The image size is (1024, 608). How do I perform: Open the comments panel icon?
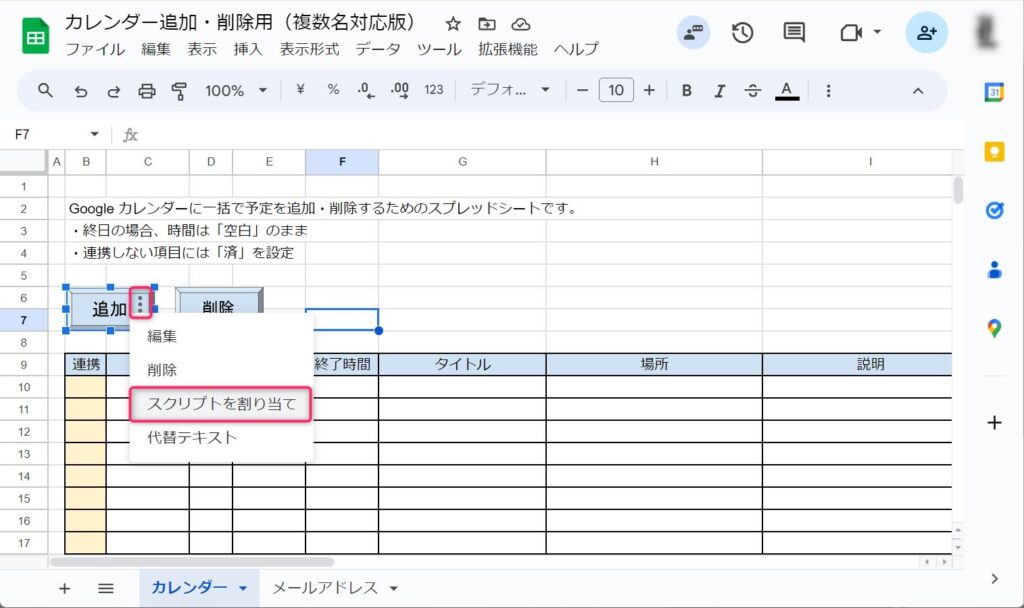tap(794, 33)
